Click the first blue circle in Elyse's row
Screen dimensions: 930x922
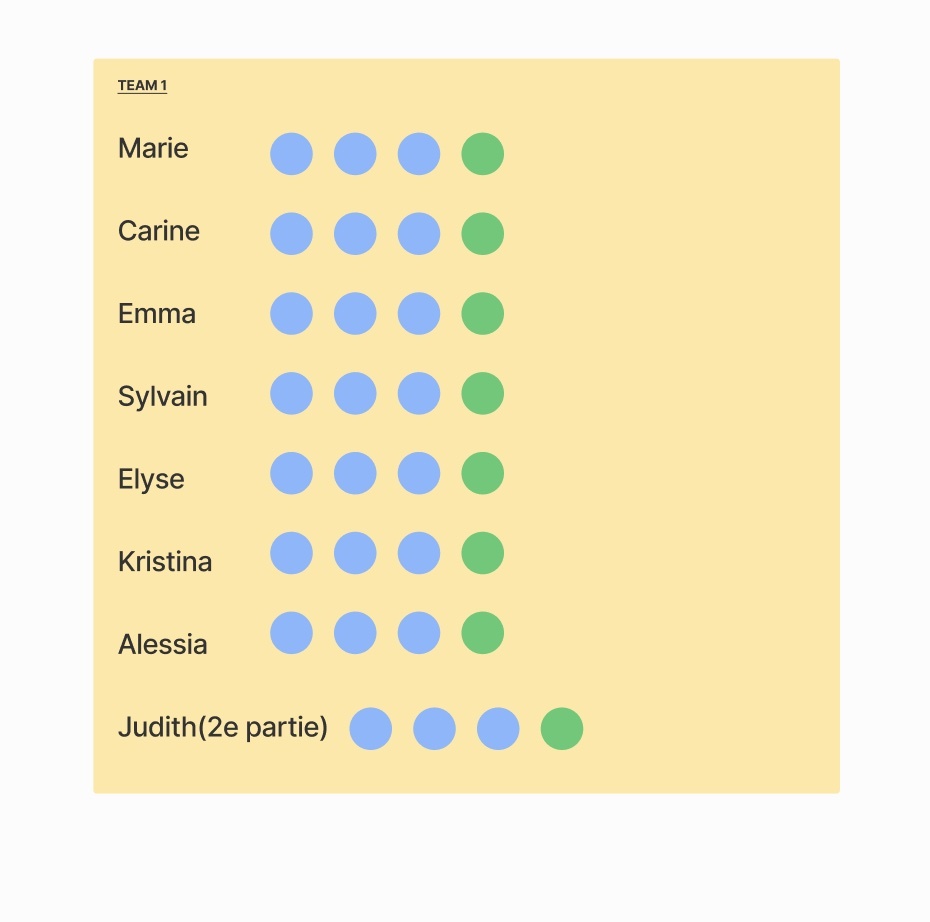(x=291, y=473)
